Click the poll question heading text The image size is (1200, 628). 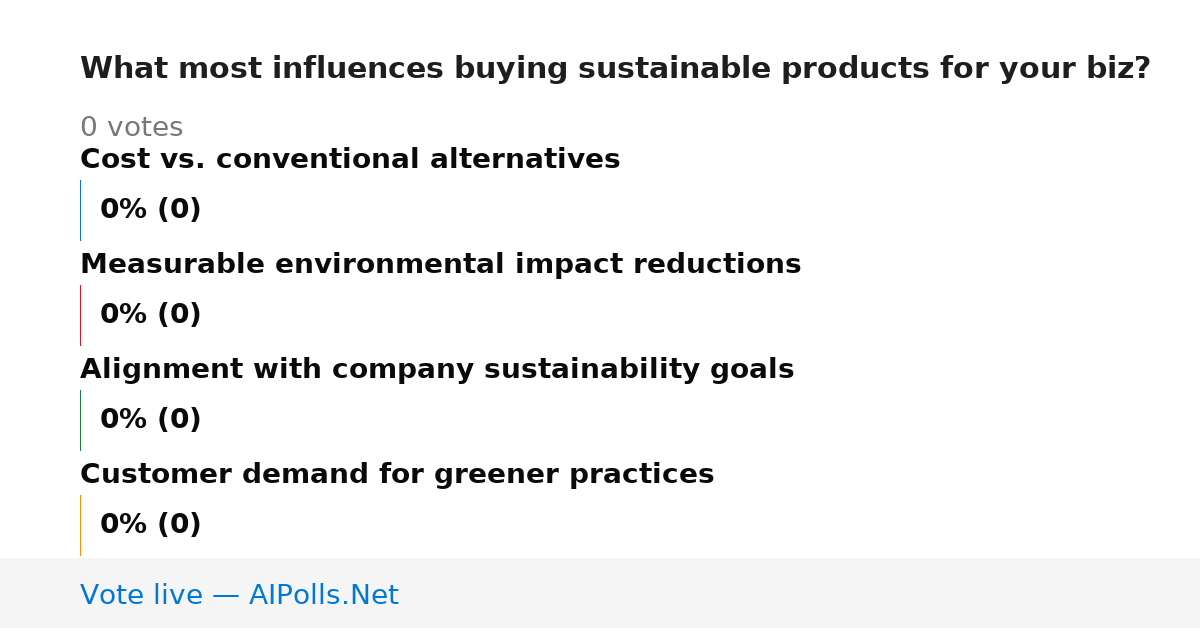615,69
